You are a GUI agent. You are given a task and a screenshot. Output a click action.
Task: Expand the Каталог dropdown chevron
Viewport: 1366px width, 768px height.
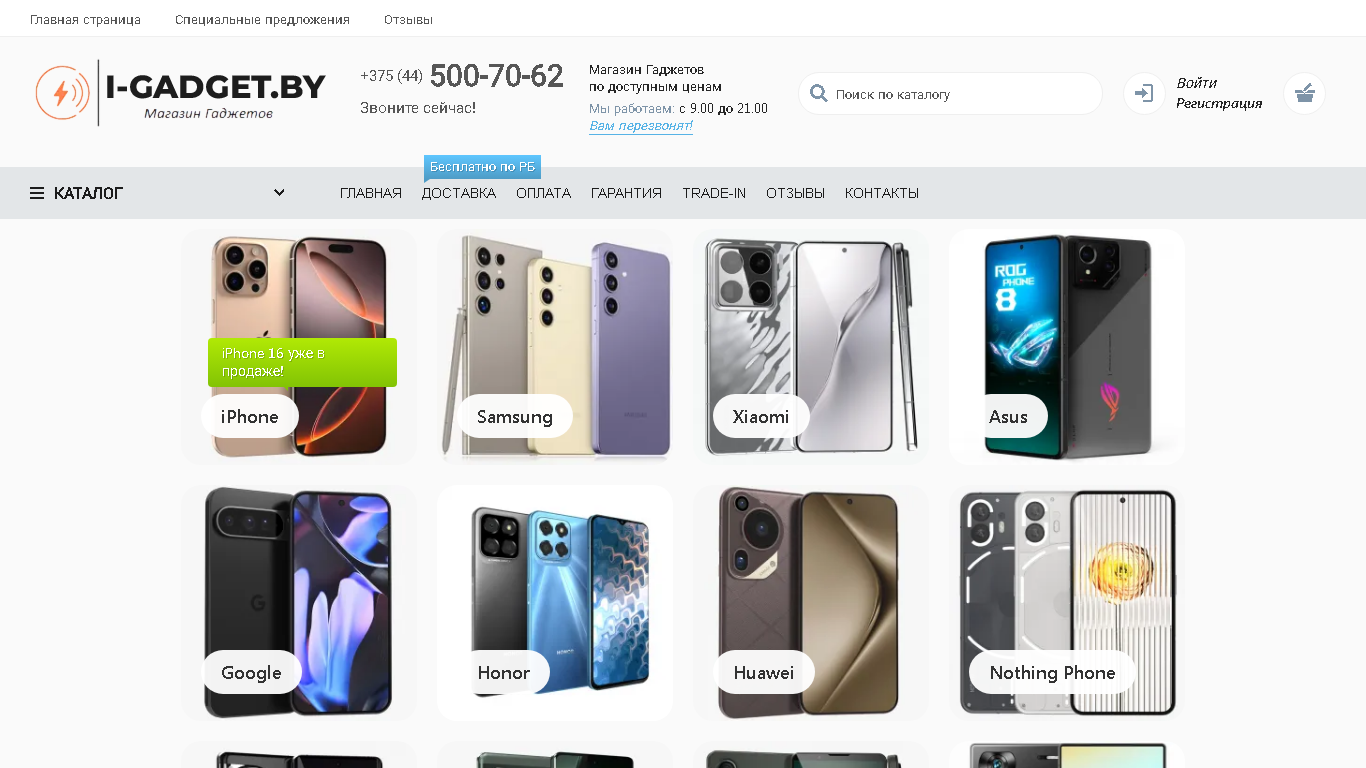(279, 192)
